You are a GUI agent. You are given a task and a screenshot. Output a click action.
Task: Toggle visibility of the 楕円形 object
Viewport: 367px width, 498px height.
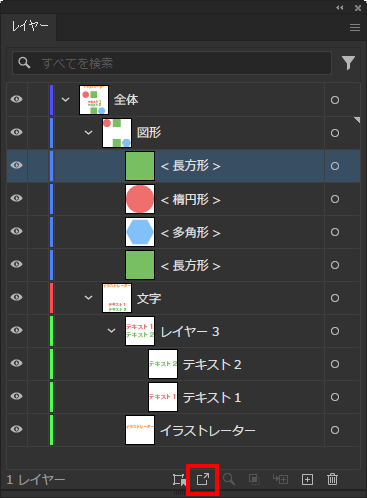pyautogui.click(x=16, y=198)
